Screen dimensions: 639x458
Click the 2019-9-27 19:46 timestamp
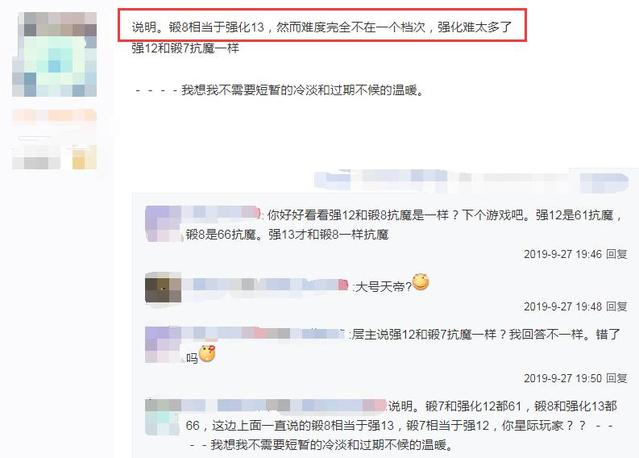pyautogui.click(x=563, y=254)
